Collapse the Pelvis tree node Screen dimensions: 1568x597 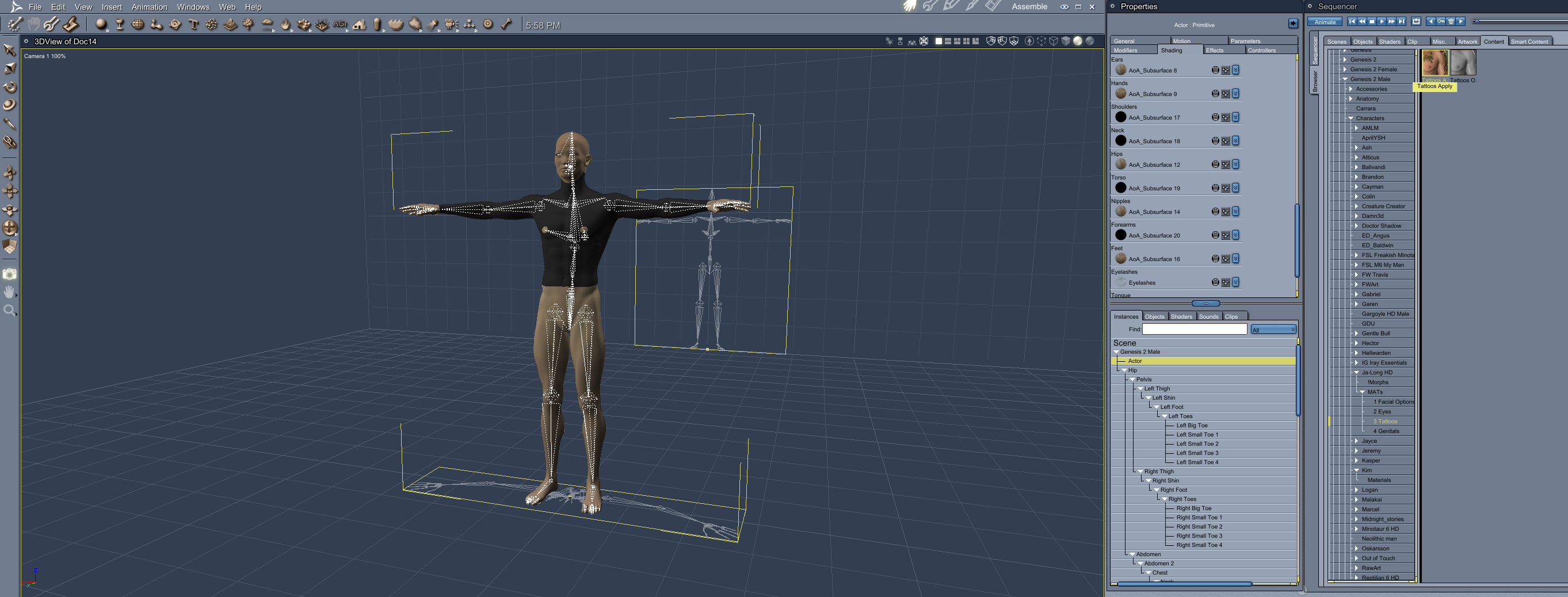tap(1132, 379)
